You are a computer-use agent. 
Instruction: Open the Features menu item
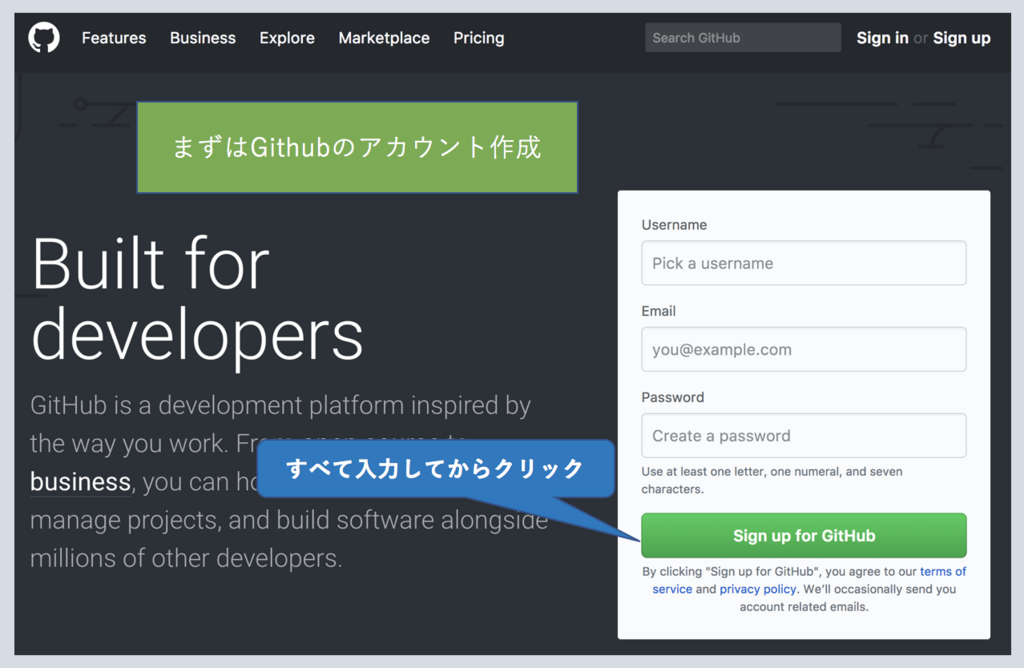click(x=114, y=38)
